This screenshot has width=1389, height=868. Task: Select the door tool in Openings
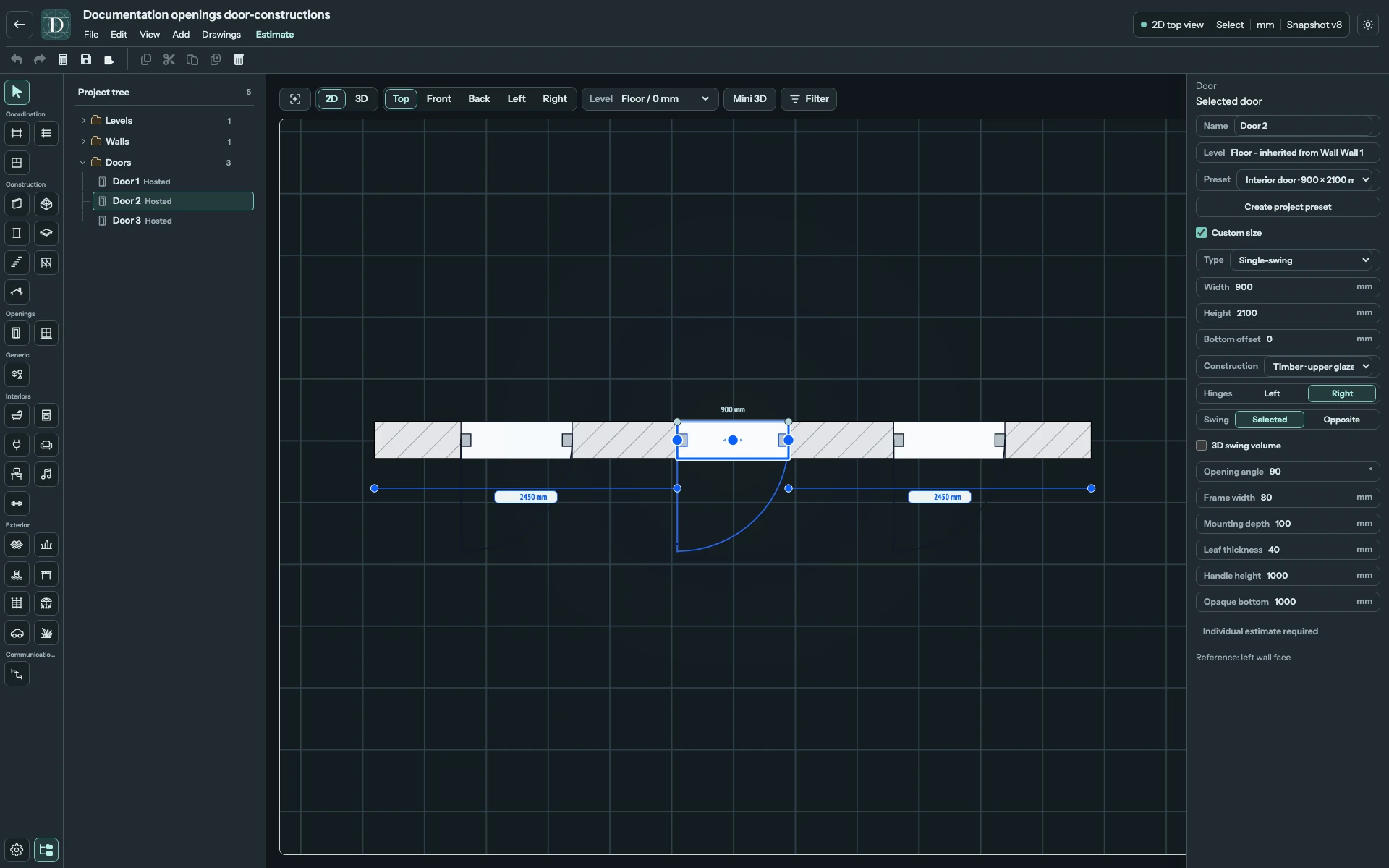pos(17,333)
